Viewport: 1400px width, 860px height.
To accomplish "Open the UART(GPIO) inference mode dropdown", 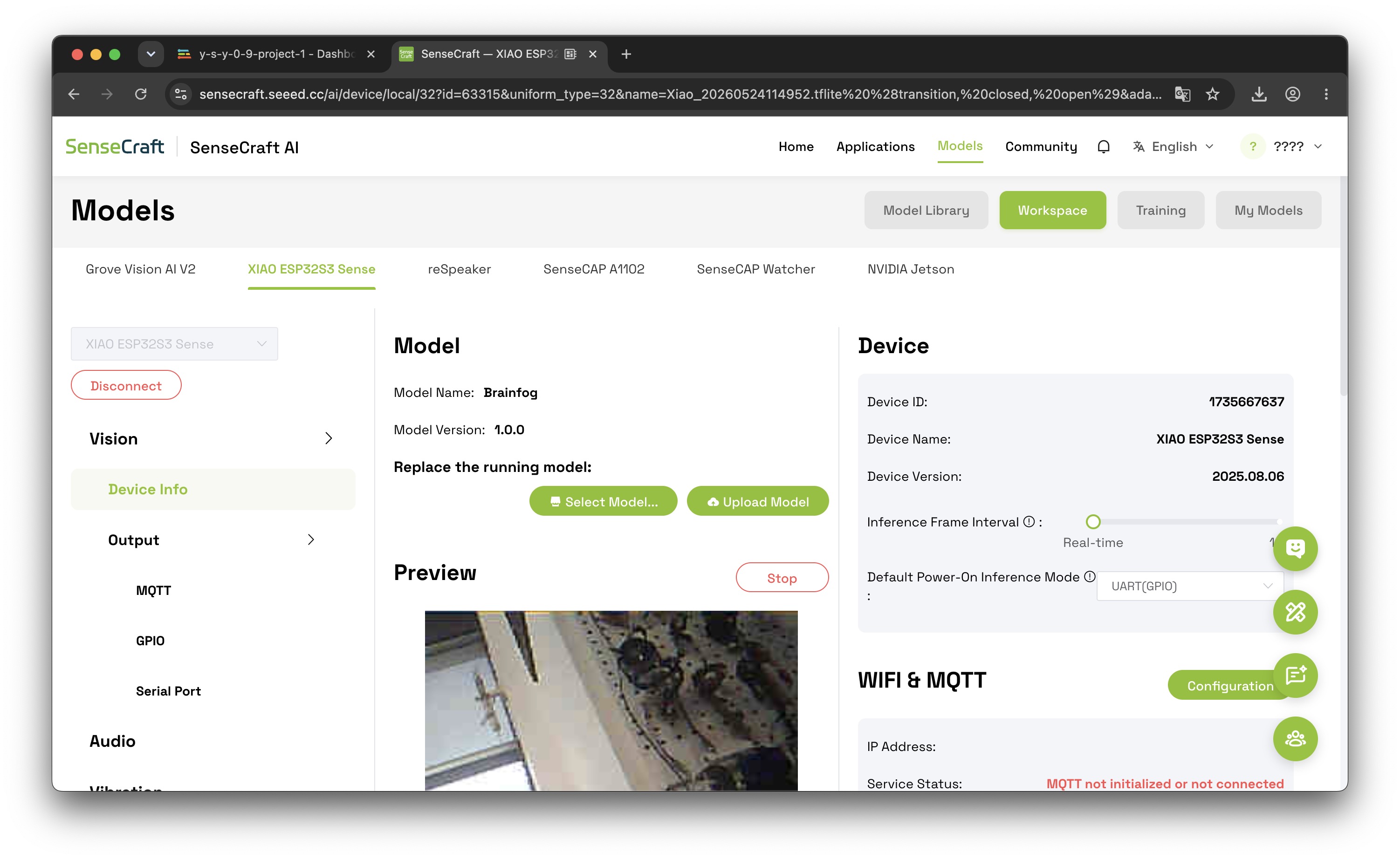I will coord(1189,586).
